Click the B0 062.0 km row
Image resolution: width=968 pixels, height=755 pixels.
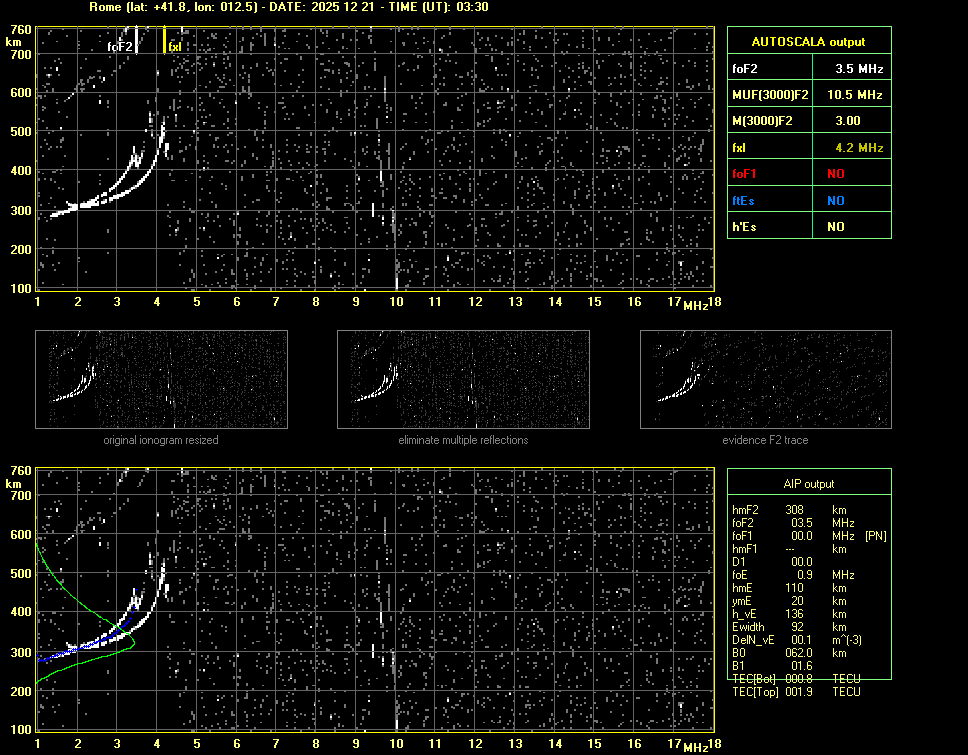tap(790, 652)
